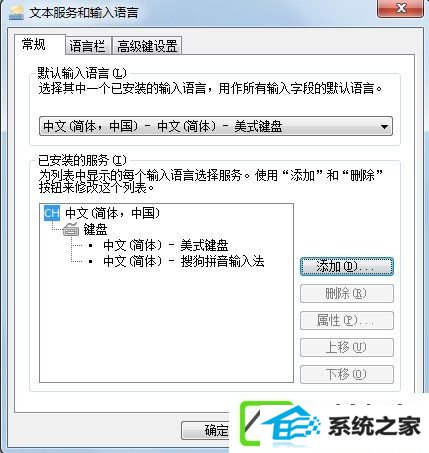Close the 文本服务和输入语言 dialog
429x453 pixels.
[x=401, y=8]
